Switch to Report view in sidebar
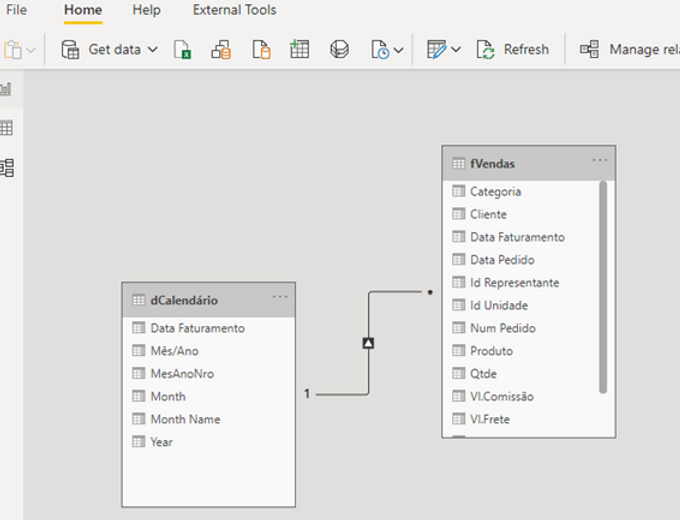This screenshot has height=520, width=680. click(x=6, y=89)
